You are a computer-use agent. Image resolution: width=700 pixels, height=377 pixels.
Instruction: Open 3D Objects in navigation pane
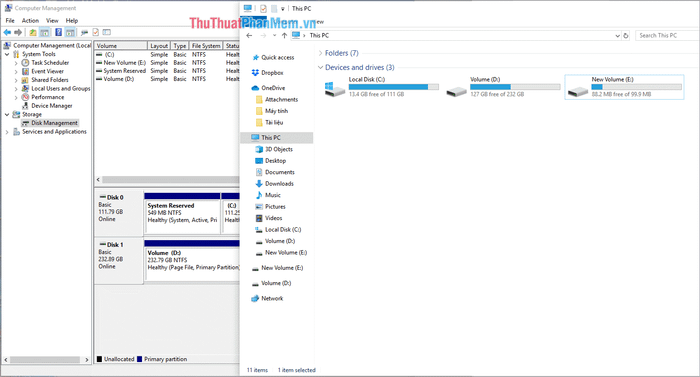(279, 149)
